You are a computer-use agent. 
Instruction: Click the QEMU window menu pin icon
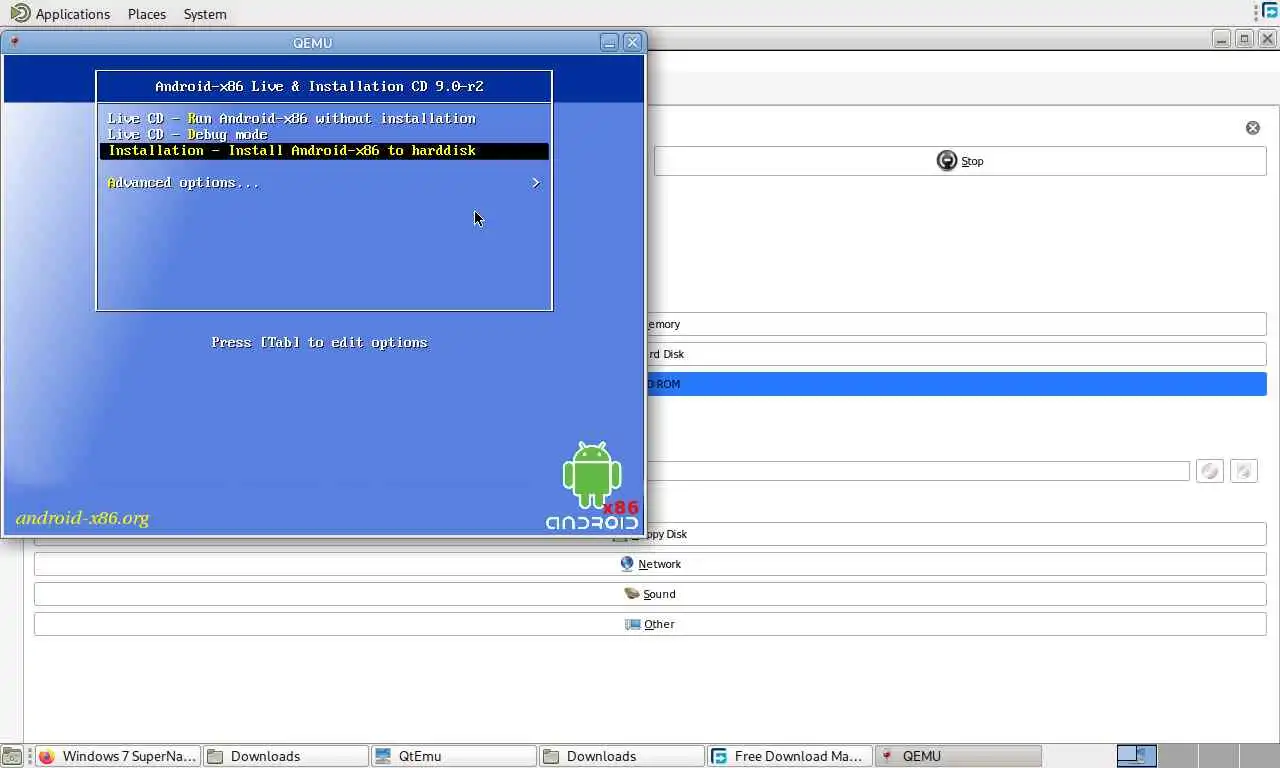coord(14,42)
